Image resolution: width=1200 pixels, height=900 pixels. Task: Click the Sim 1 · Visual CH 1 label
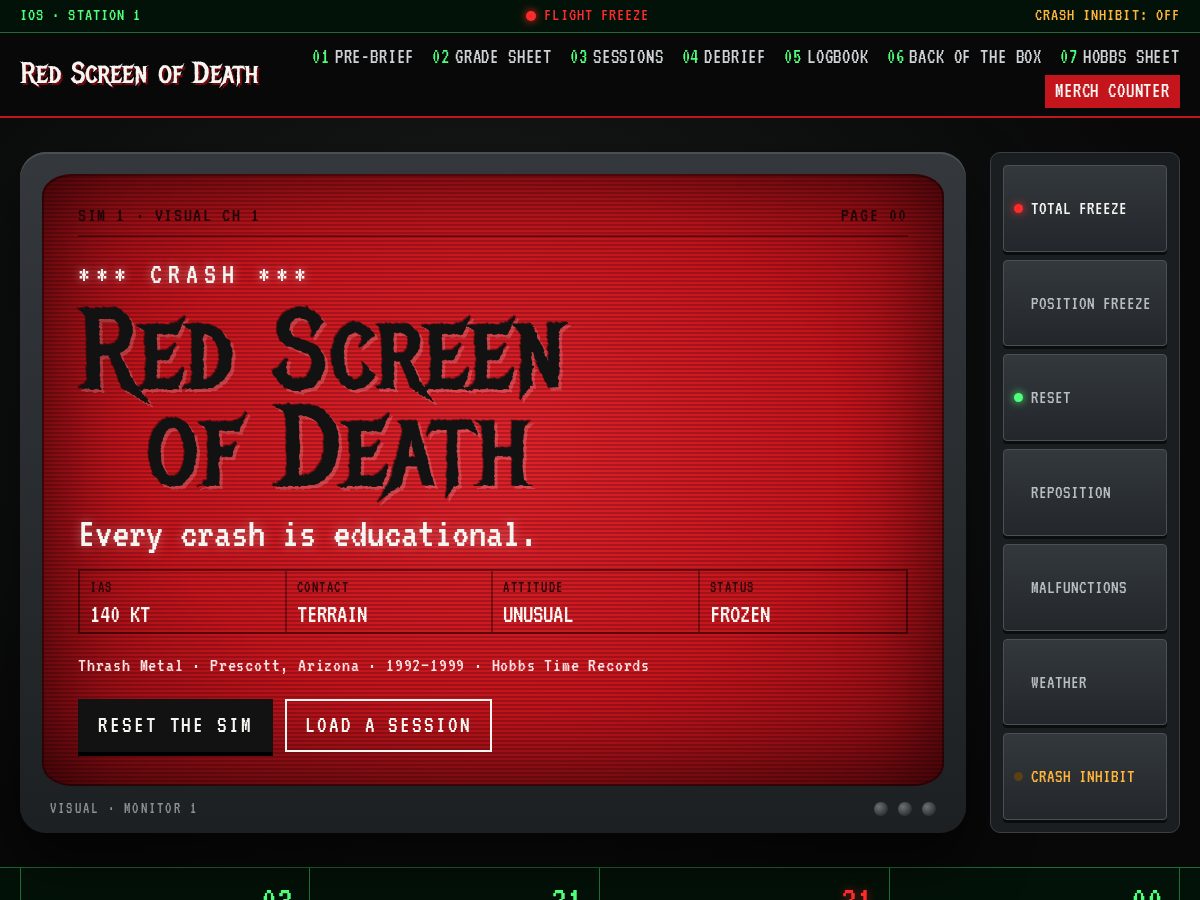[x=168, y=216]
